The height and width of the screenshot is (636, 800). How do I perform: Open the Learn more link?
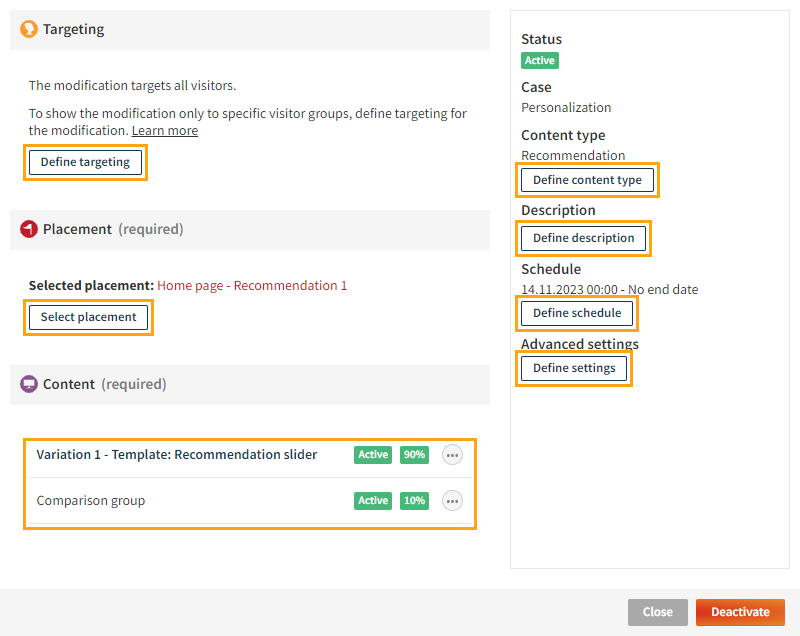(x=165, y=131)
